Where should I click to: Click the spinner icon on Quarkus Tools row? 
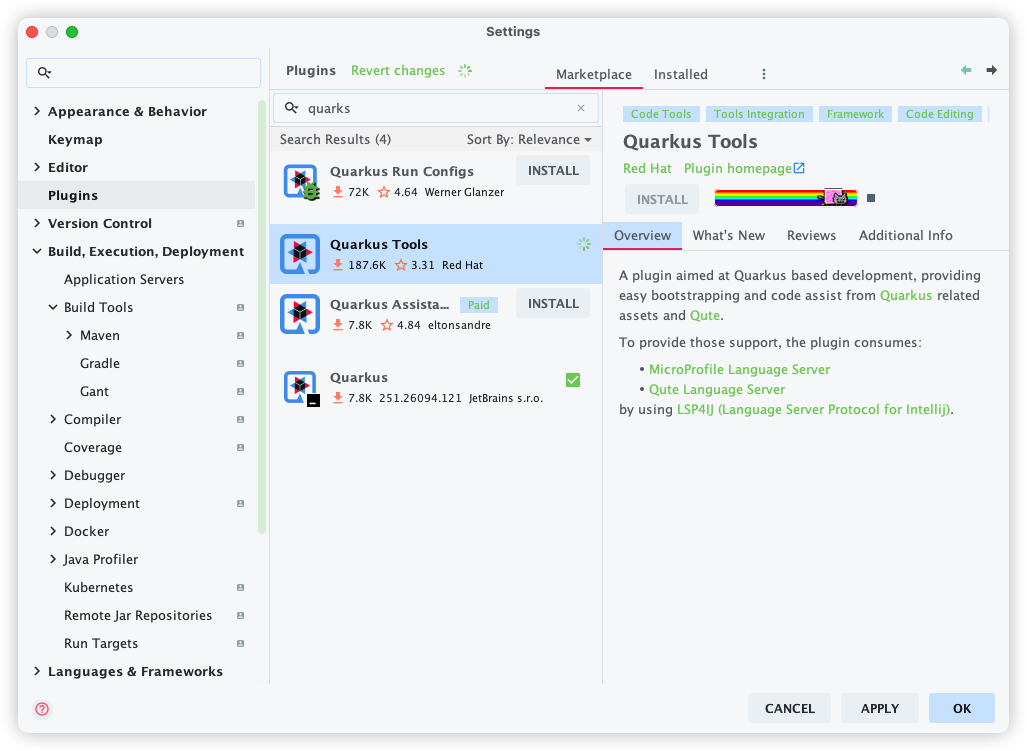pos(584,244)
